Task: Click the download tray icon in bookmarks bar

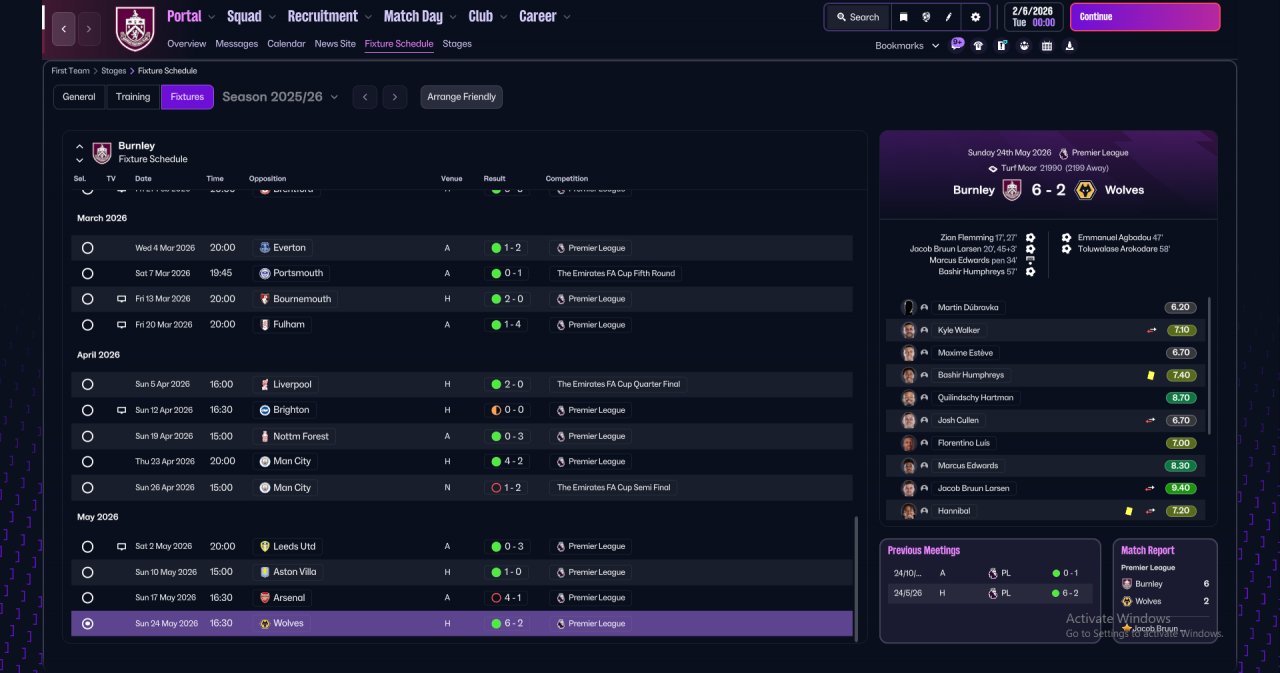Action: pos(1070,45)
